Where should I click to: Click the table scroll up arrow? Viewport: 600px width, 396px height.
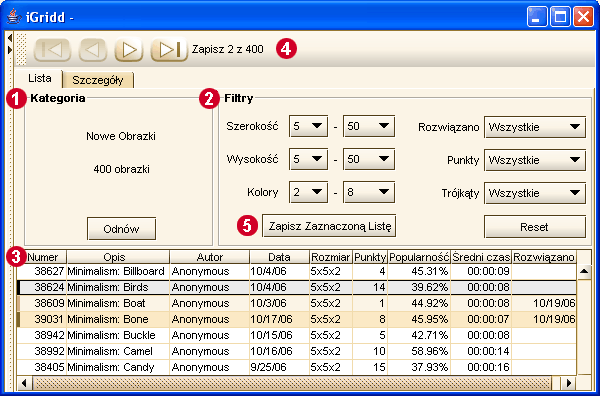(x=584, y=272)
